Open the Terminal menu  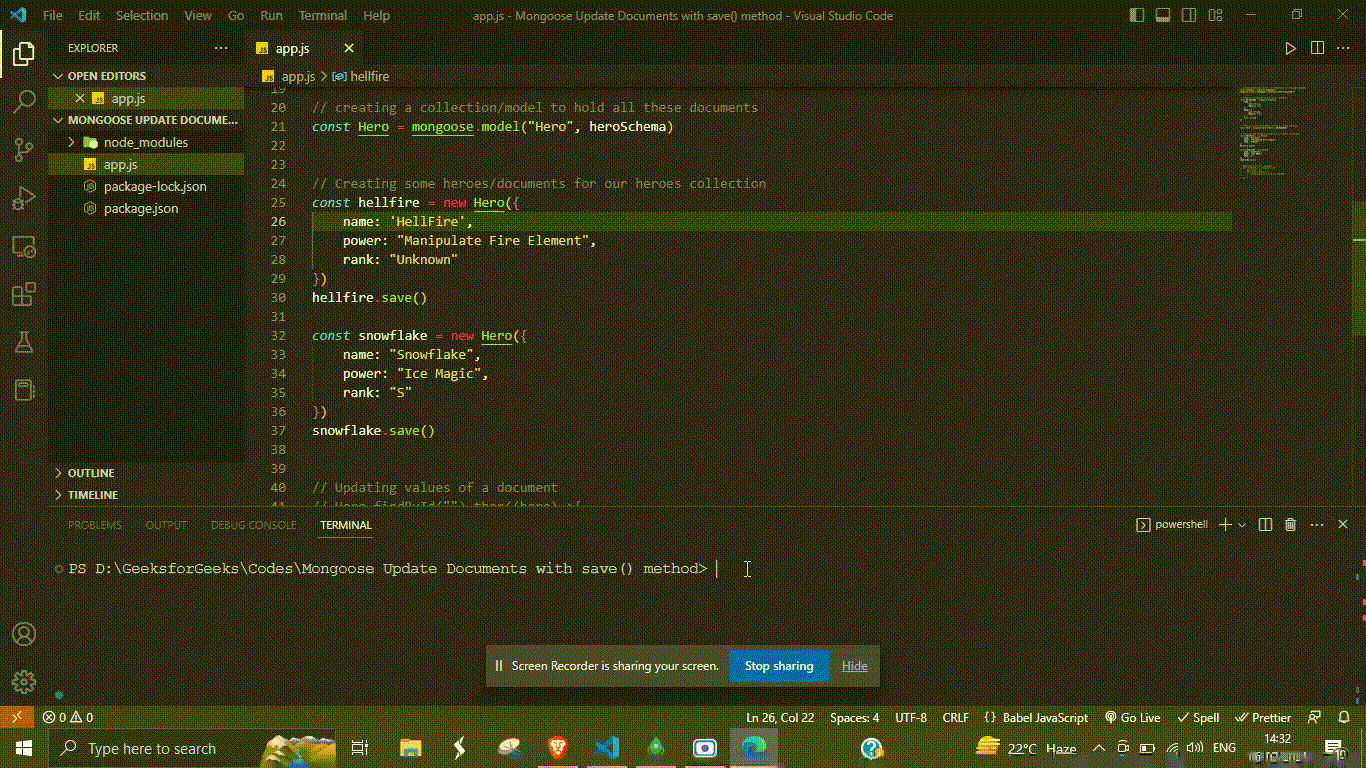coord(323,15)
